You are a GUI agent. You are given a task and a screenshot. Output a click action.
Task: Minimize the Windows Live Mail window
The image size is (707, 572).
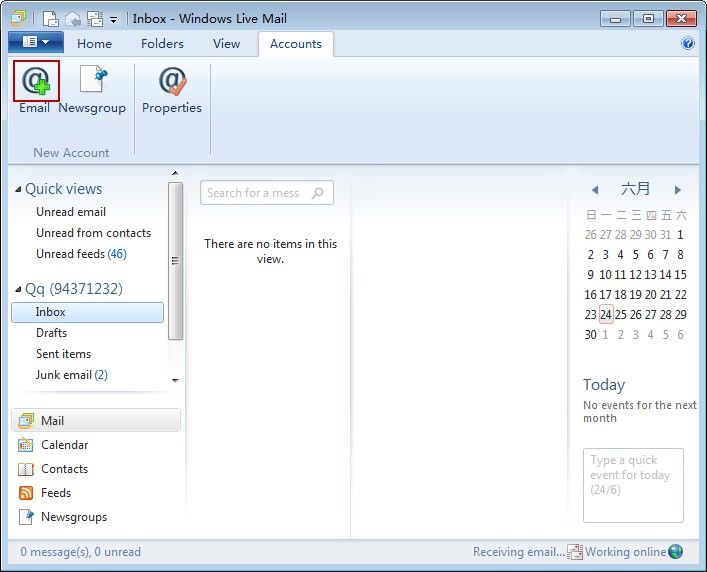pos(615,19)
